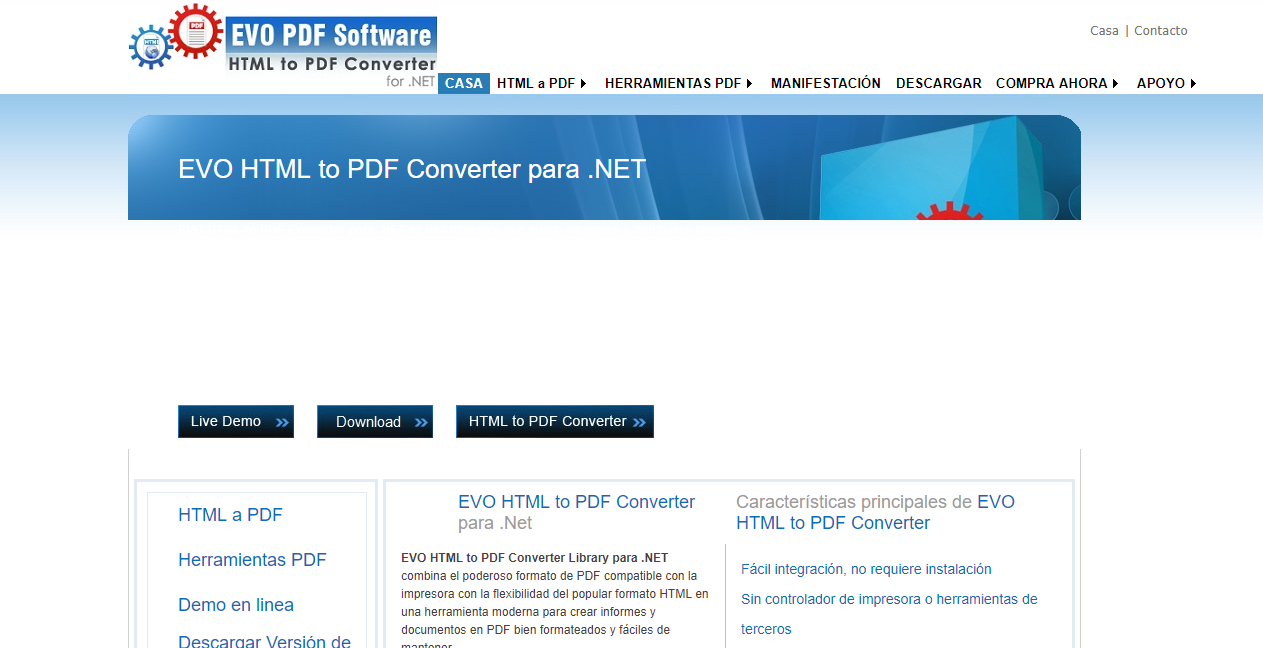Click Sin controlador de impresora item
The width and height of the screenshot is (1263, 648).
pos(889,614)
